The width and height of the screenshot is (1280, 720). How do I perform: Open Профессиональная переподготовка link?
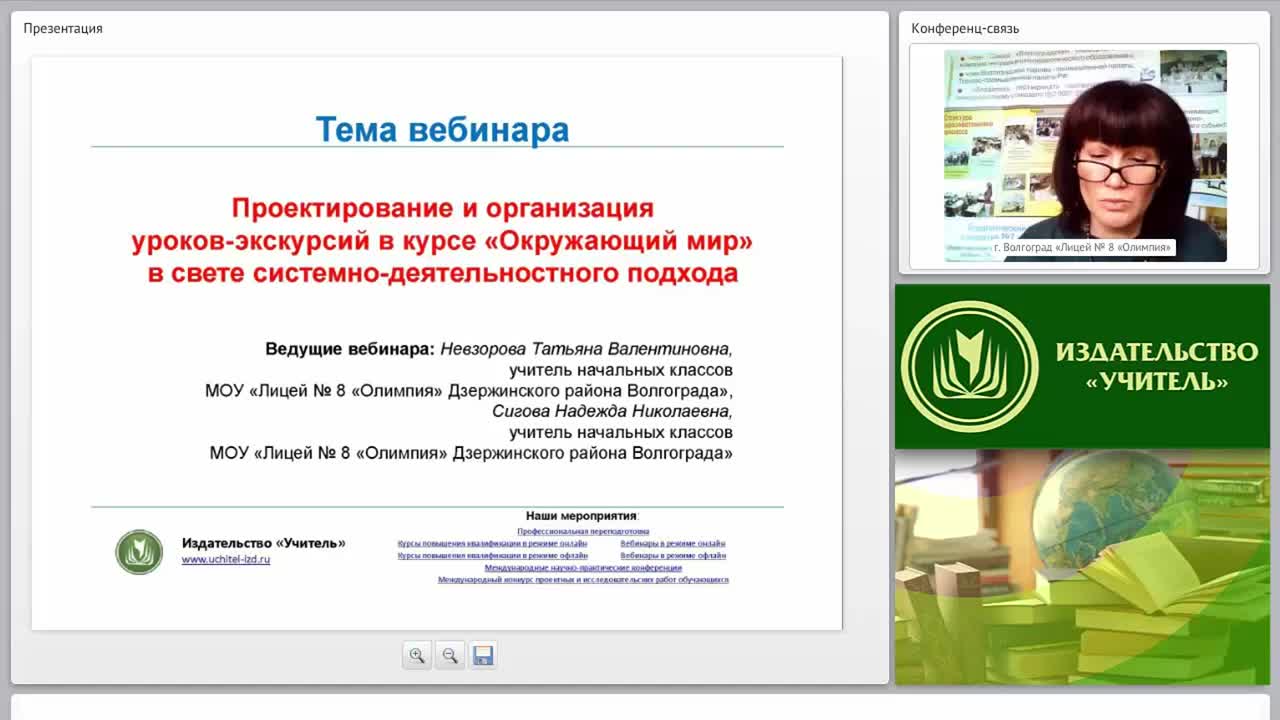coord(583,532)
